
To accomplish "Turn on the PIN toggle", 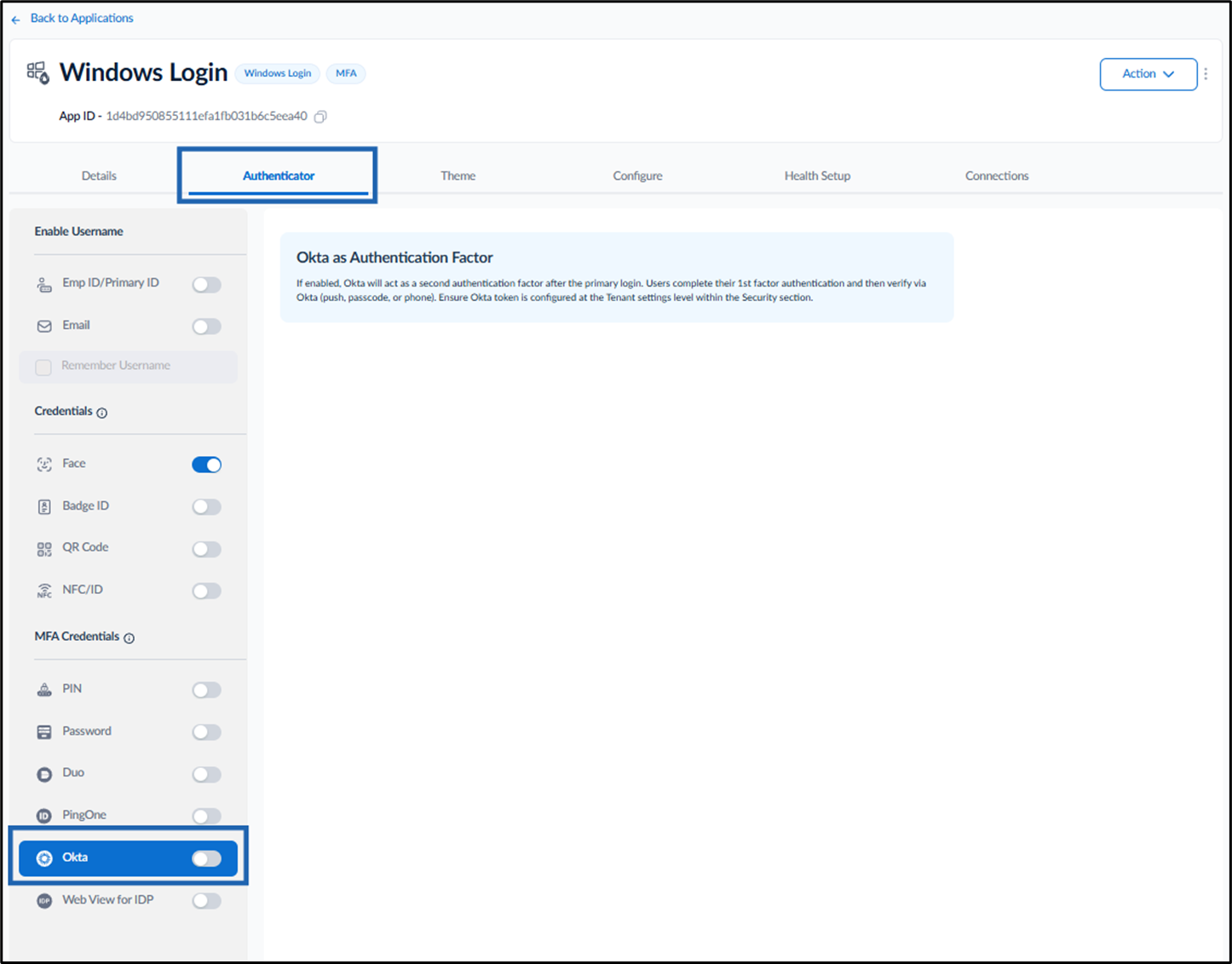I will coord(206,690).
